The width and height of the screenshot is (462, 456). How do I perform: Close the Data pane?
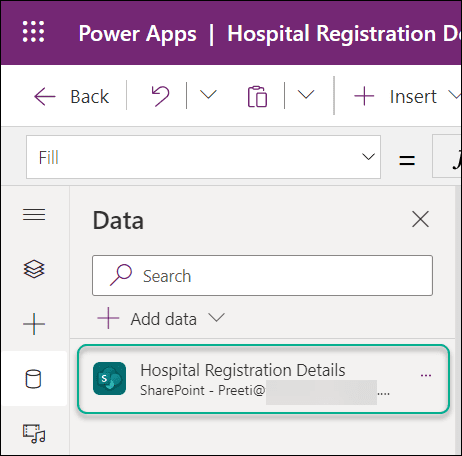tap(420, 219)
